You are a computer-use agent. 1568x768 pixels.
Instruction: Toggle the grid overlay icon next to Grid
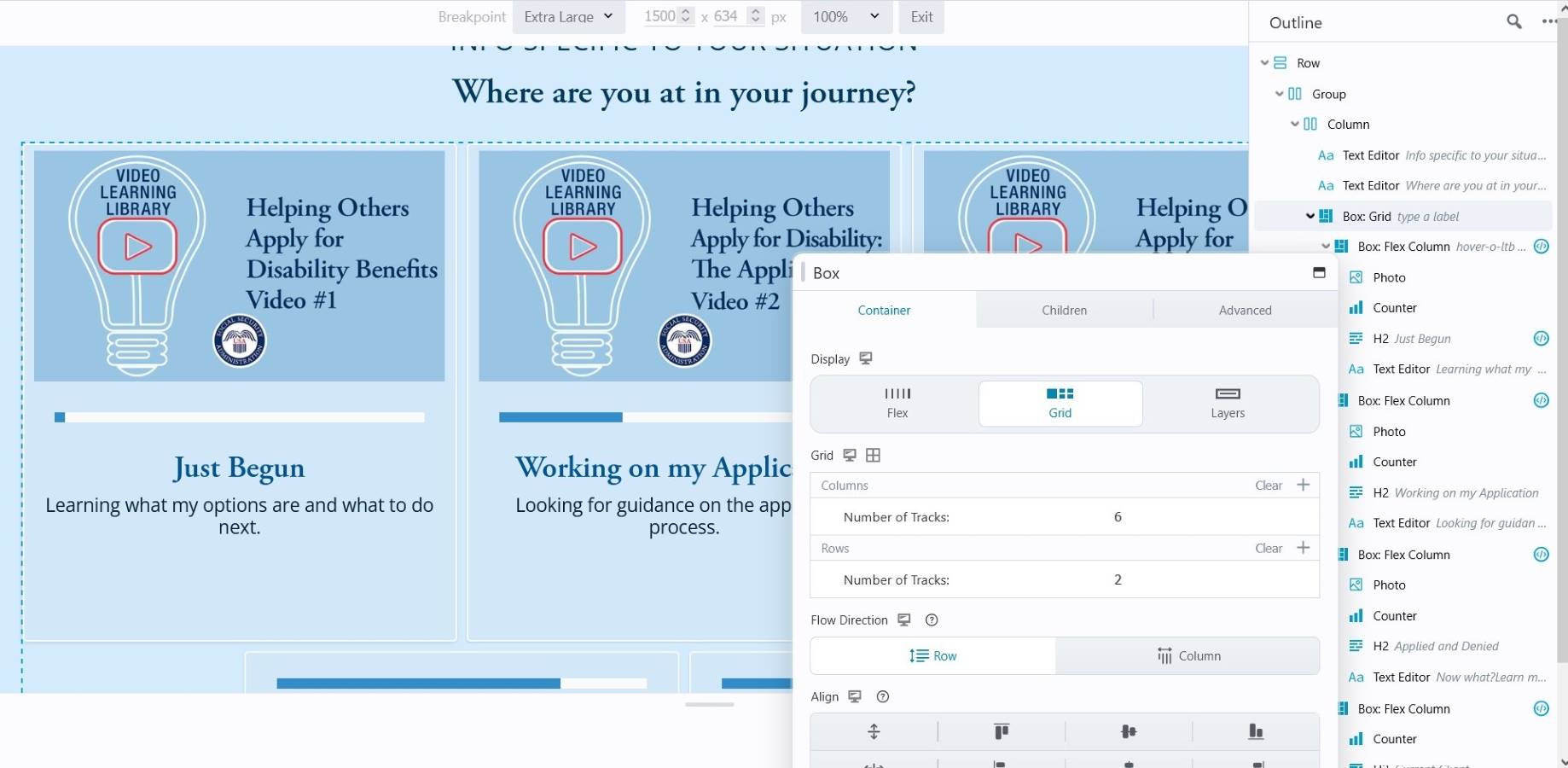pos(873,456)
